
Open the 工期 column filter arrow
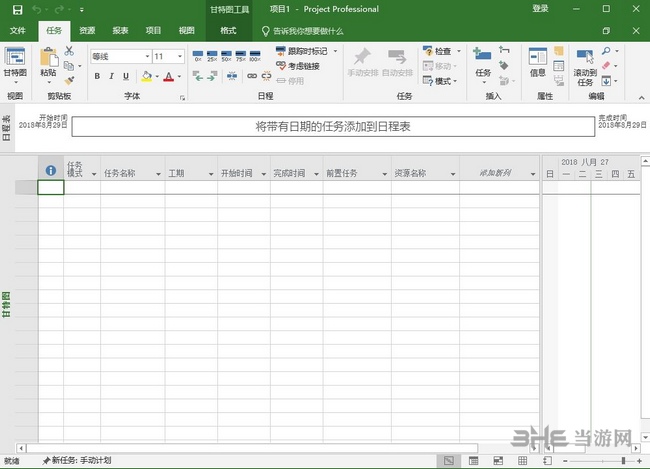[x=211, y=174]
